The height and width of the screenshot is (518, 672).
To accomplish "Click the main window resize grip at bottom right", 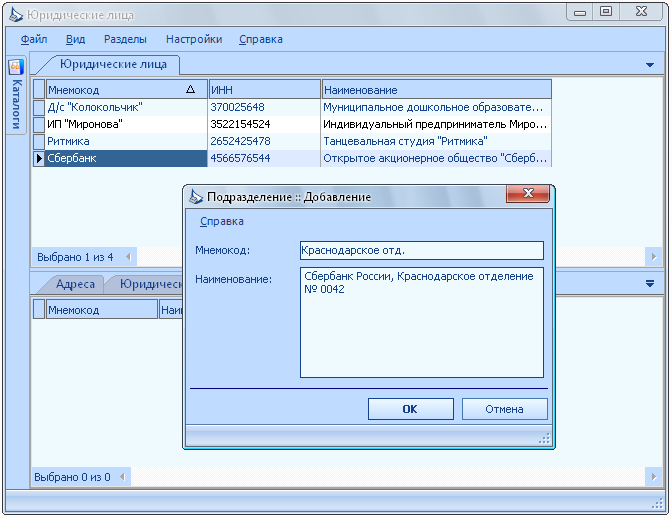I will [x=657, y=504].
